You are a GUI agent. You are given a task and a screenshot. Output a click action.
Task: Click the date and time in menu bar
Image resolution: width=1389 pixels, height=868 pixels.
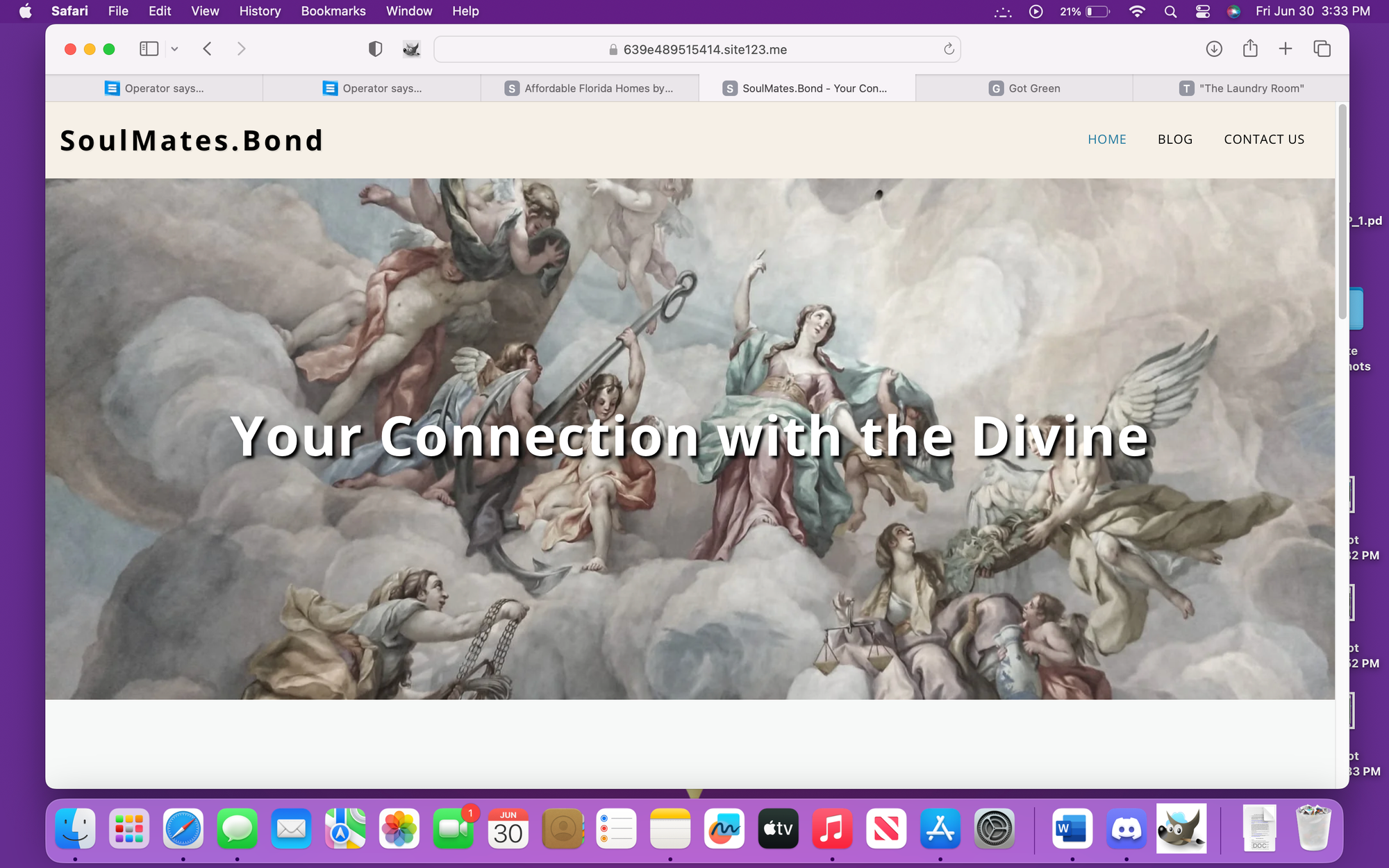1313,11
